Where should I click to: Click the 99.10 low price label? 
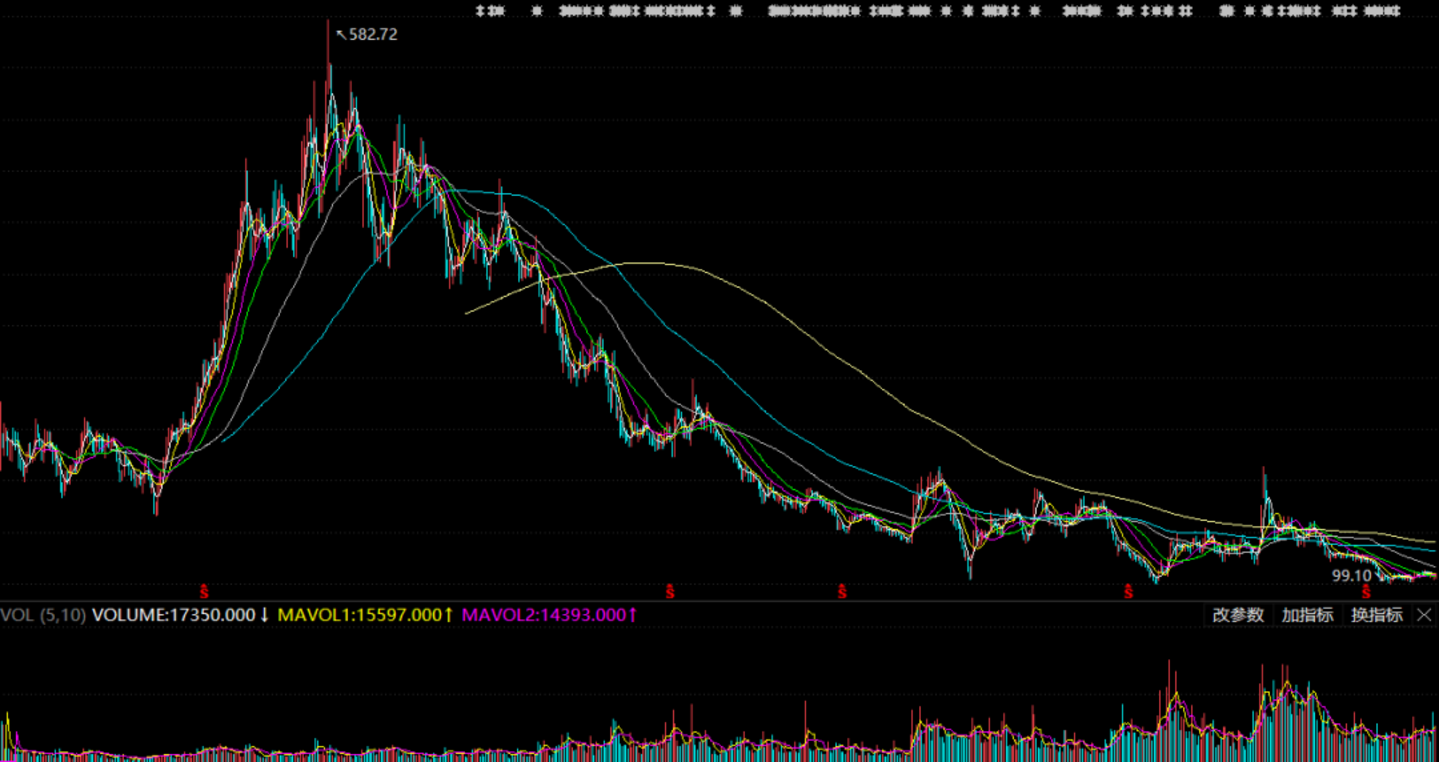1351,576
